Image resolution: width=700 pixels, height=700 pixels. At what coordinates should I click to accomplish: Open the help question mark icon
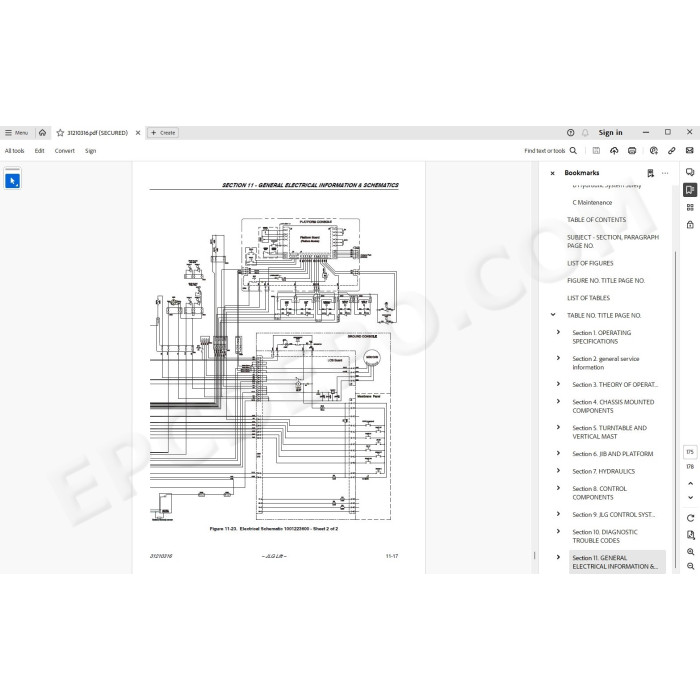click(571, 133)
